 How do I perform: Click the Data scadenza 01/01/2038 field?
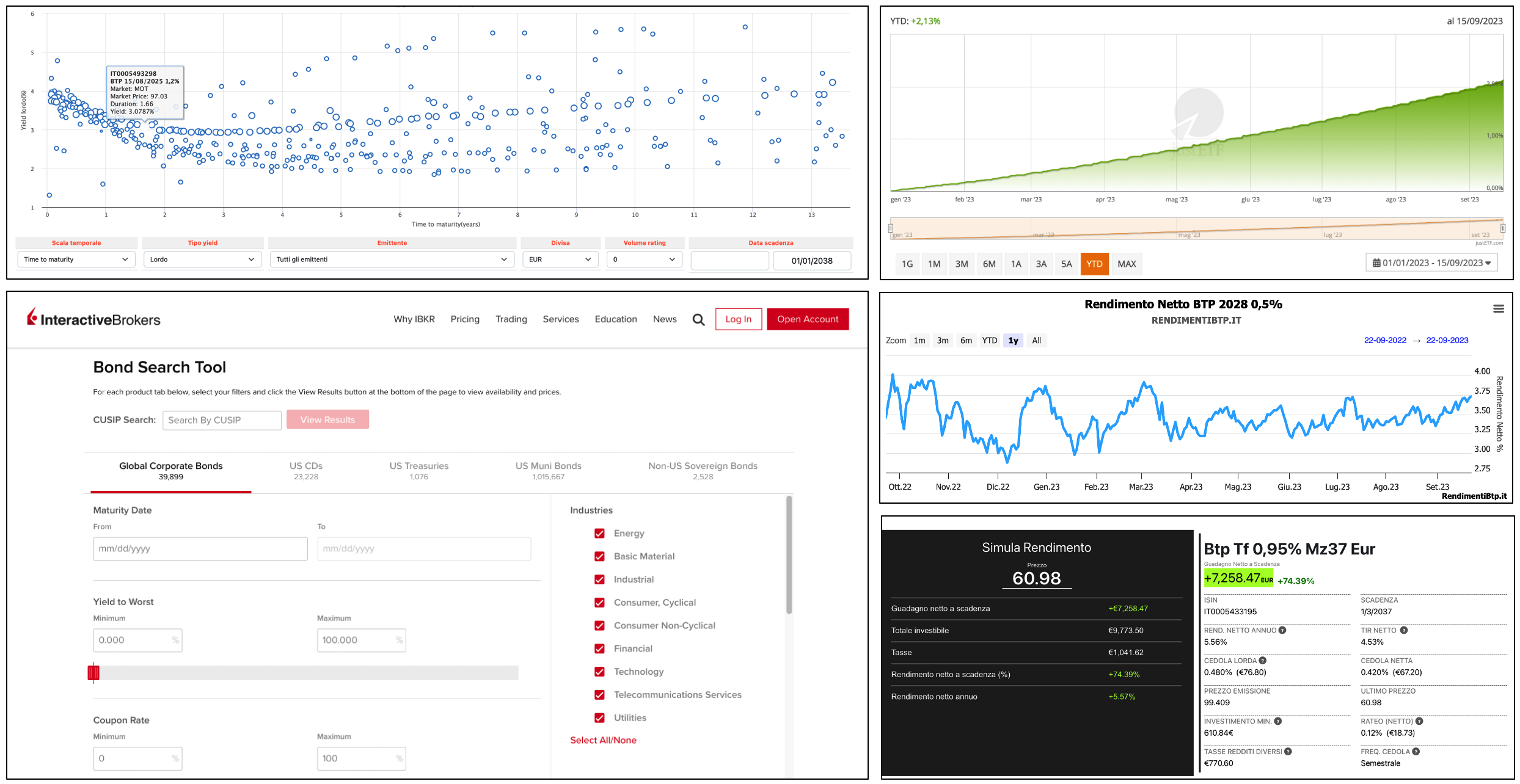coord(812,261)
